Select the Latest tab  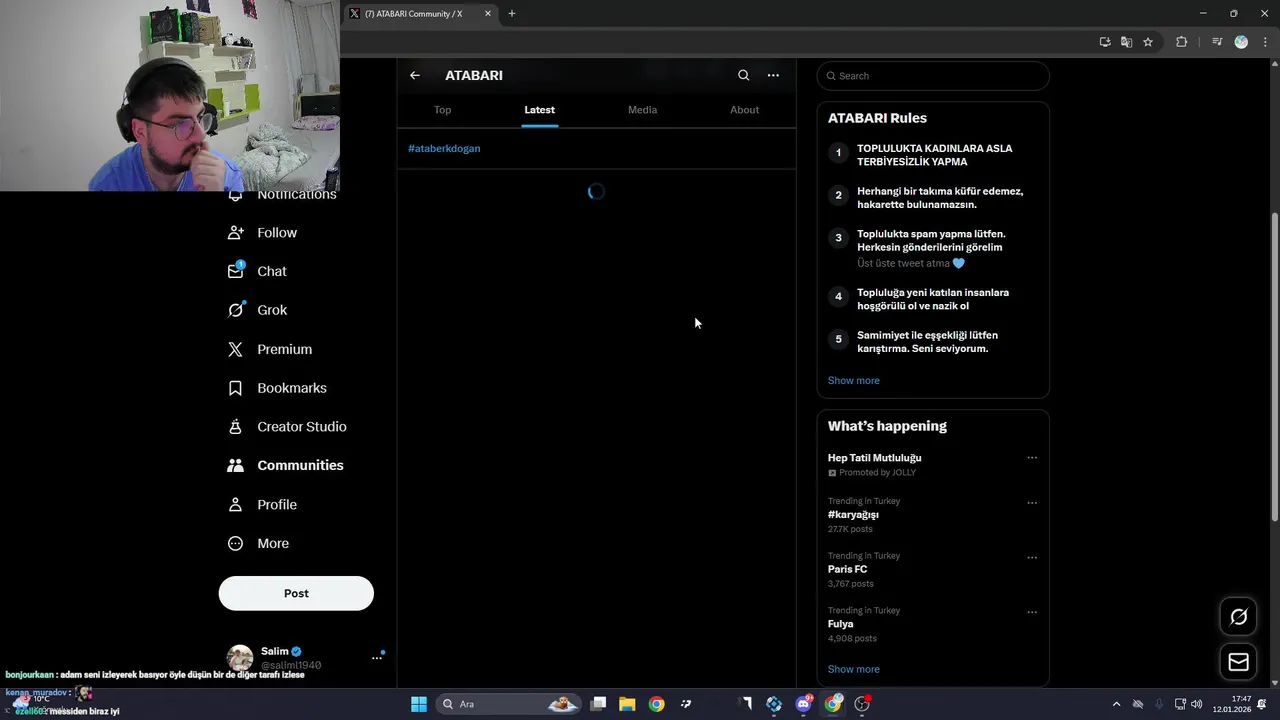click(539, 110)
